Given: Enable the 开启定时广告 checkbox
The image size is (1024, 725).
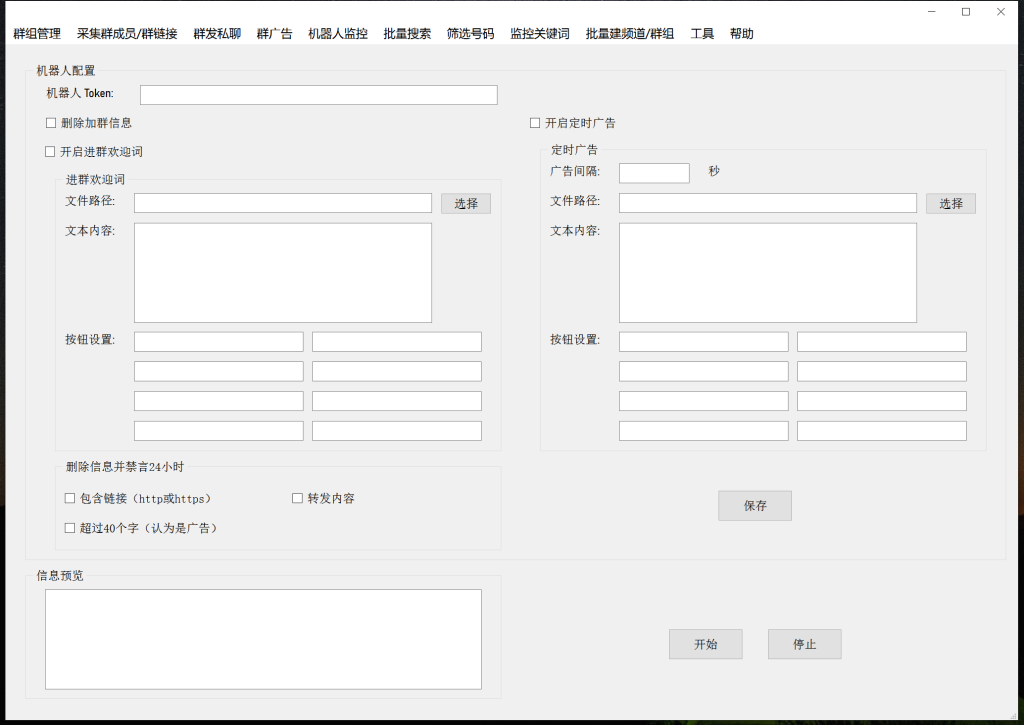Looking at the screenshot, I should [535, 122].
